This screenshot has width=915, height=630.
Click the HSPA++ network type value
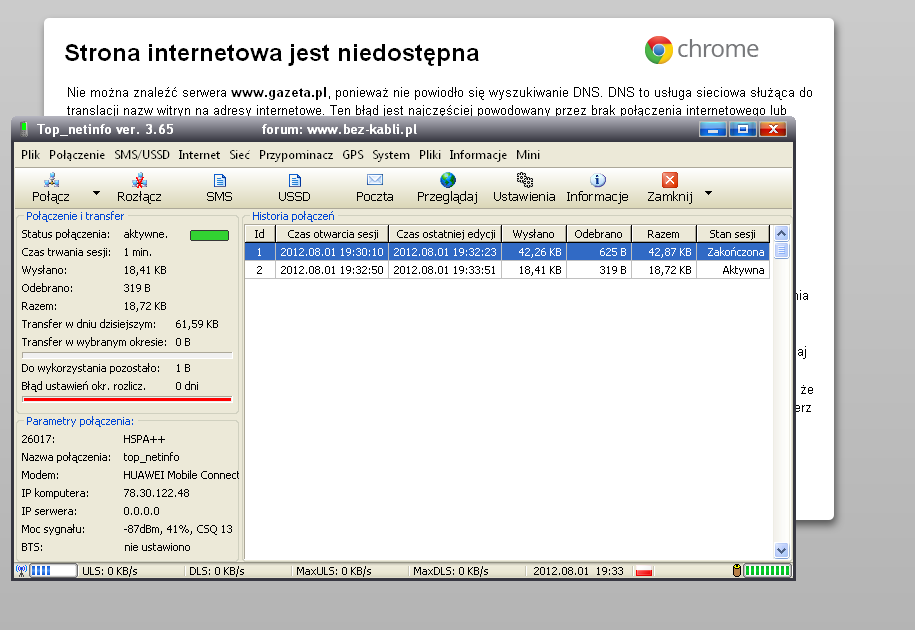click(x=144, y=439)
